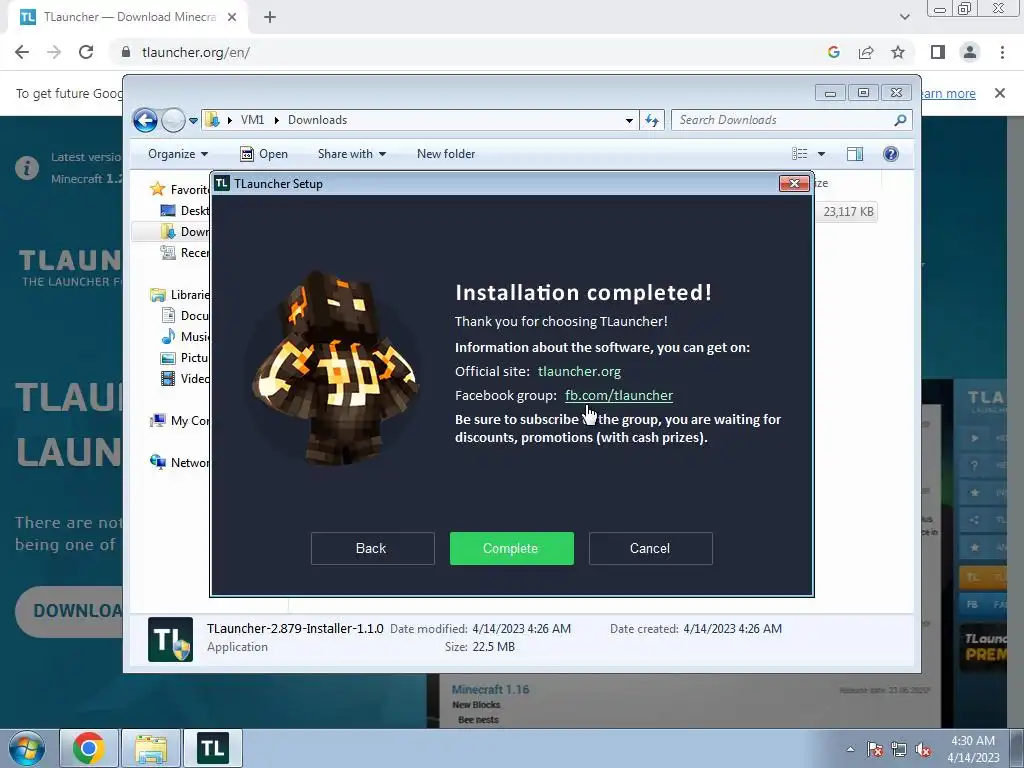Bookmark this page with the star icon

(x=898, y=52)
